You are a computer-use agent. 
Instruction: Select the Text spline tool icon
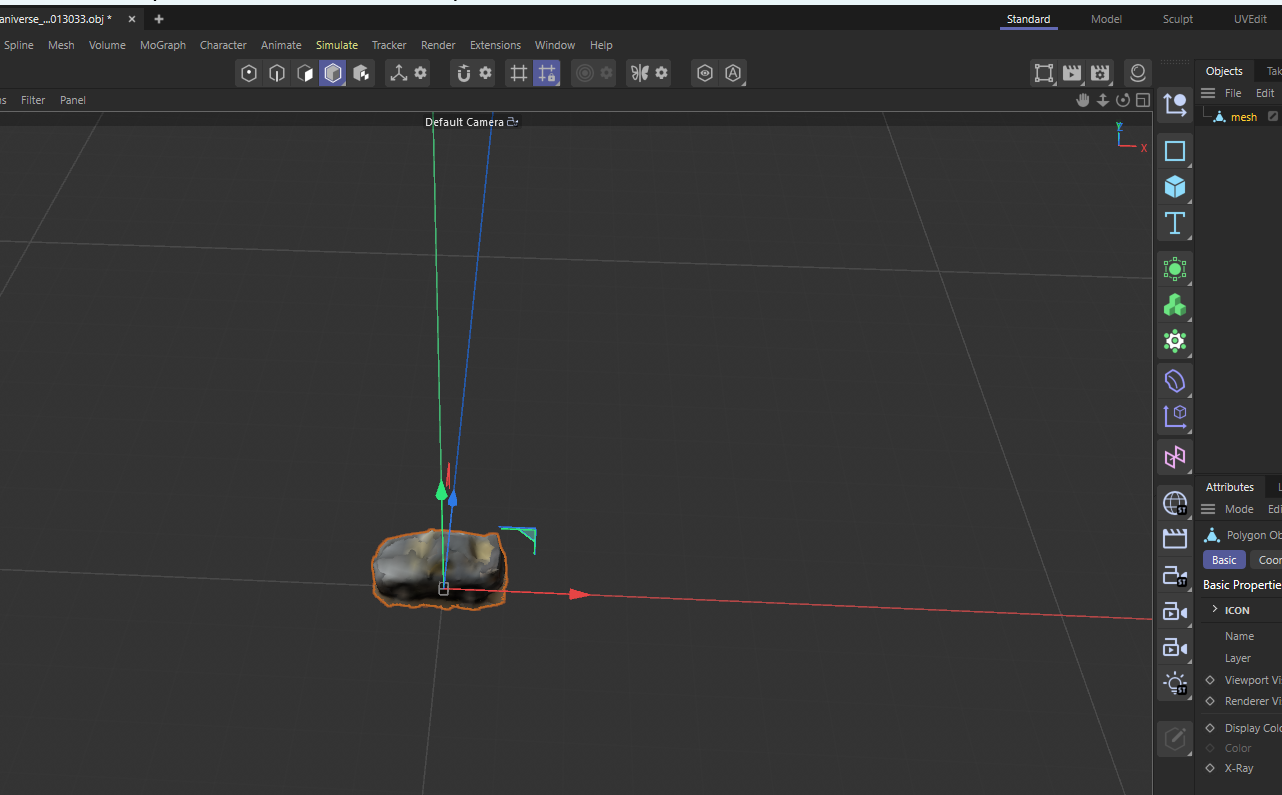pos(1175,223)
